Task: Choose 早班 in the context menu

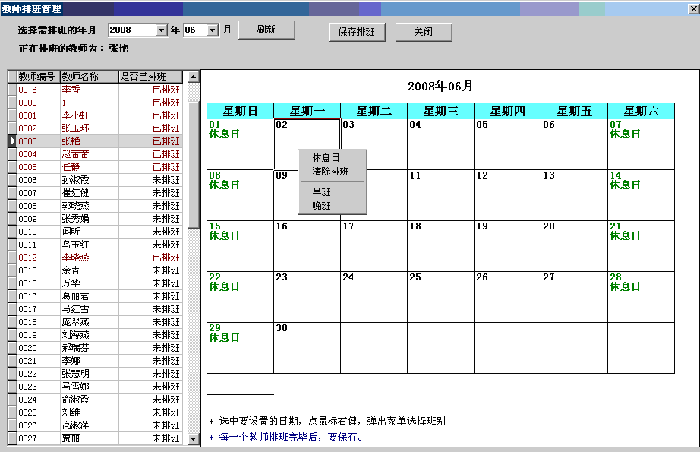Action: [x=332, y=192]
